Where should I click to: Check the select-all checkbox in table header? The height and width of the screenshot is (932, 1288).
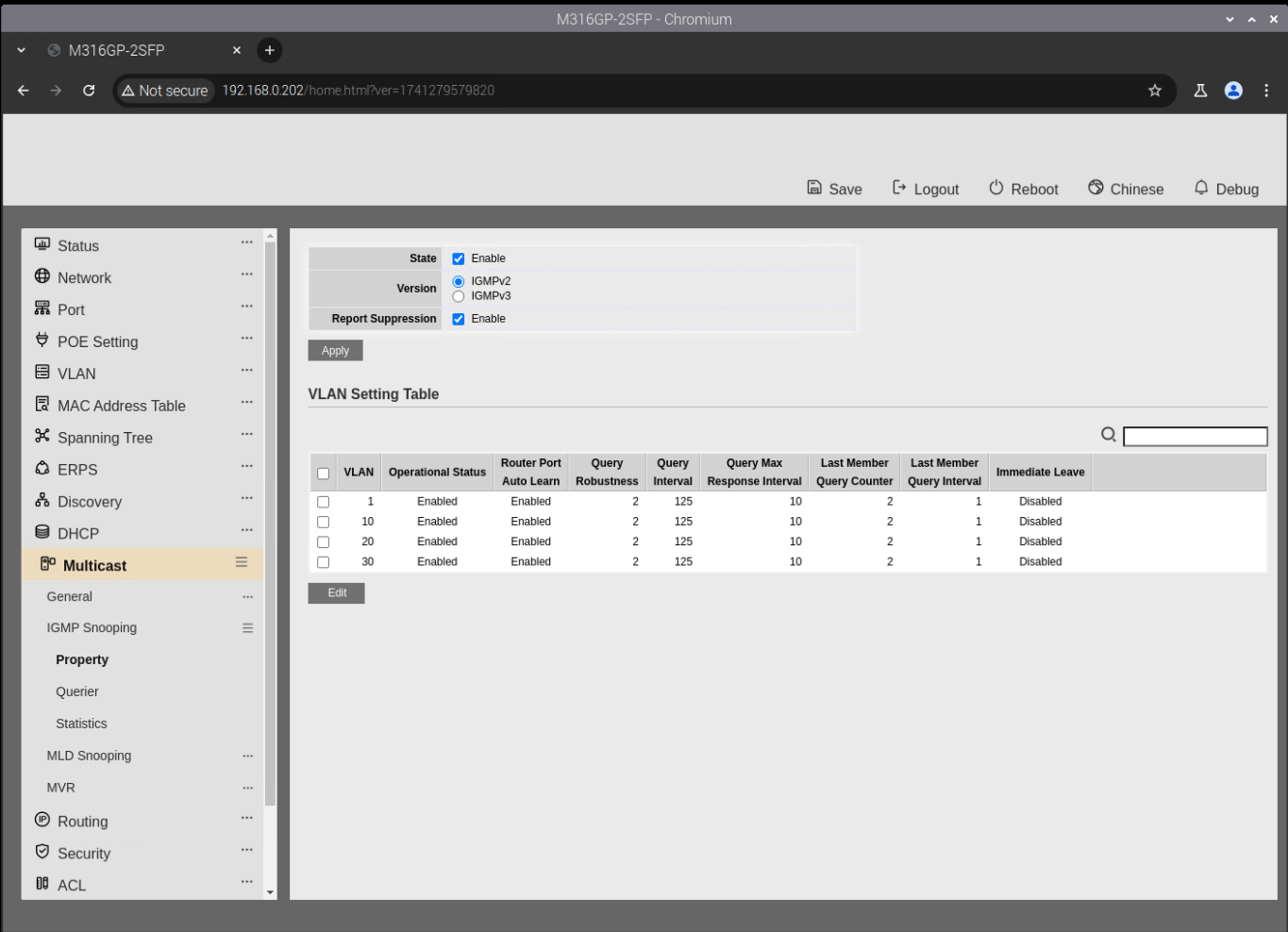(323, 474)
